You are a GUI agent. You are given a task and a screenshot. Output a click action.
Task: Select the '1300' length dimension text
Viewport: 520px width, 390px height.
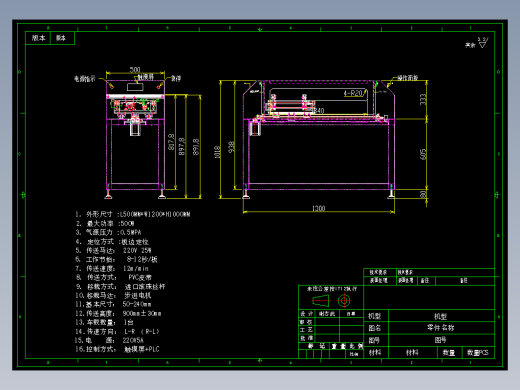coord(318,209)
